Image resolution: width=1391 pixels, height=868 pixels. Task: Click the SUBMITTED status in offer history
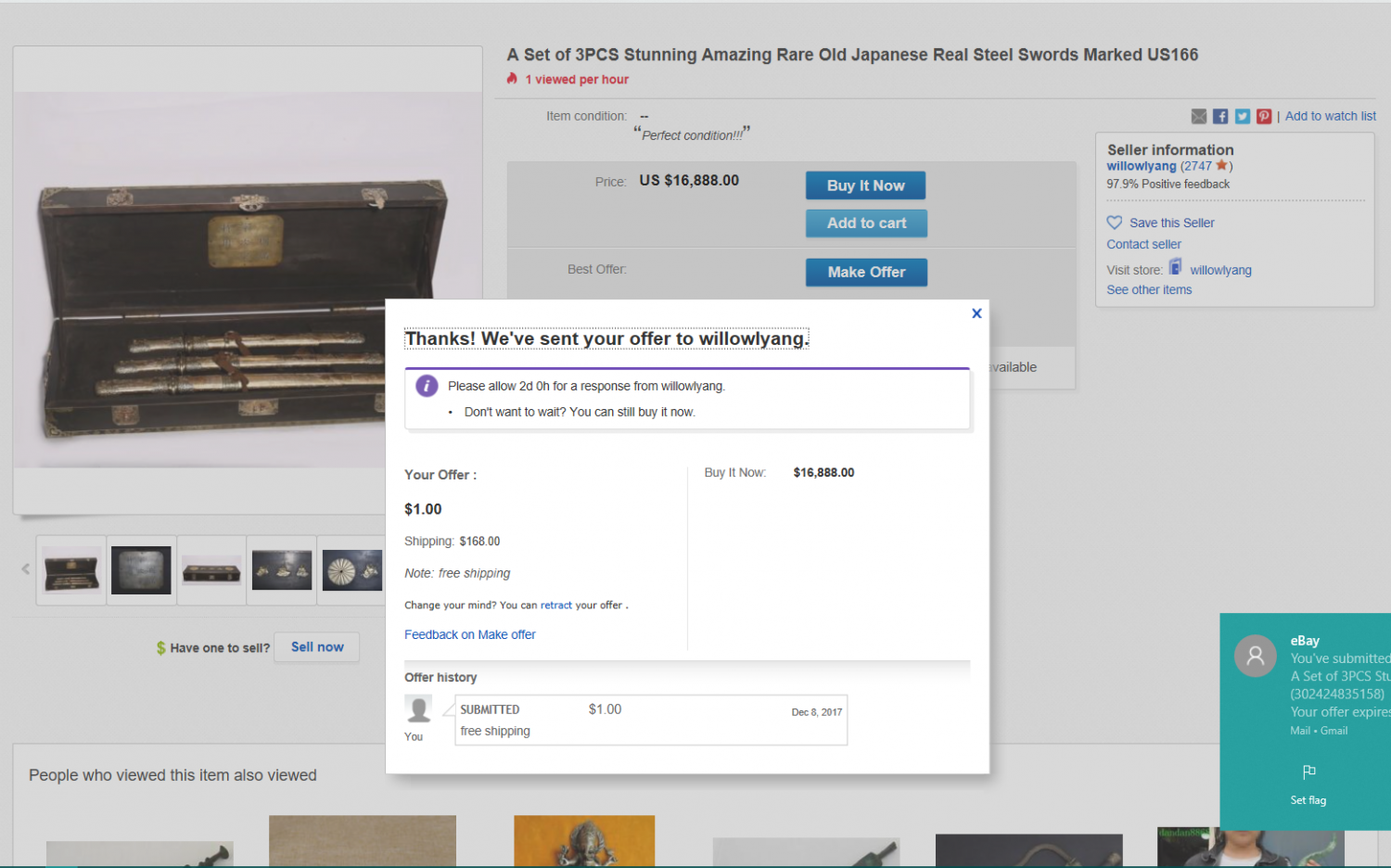click(x=490, y=709)
